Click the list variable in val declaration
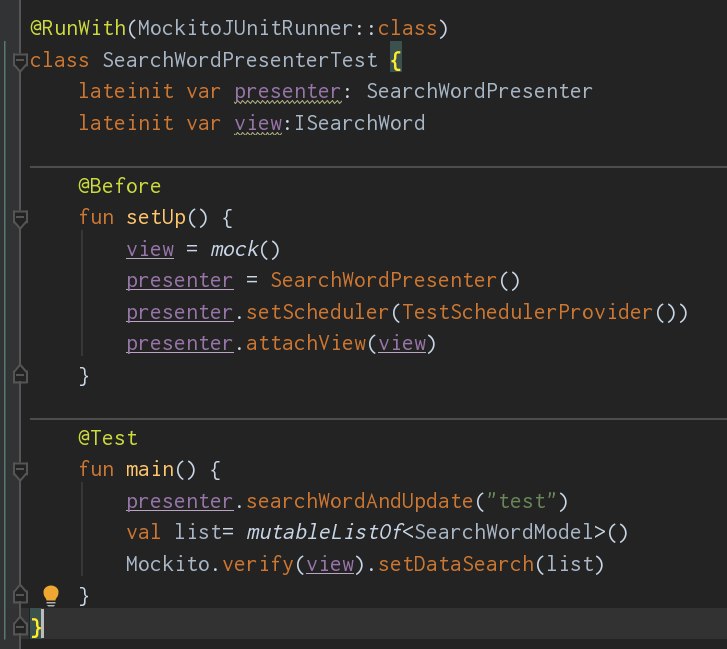 (198, 532)
